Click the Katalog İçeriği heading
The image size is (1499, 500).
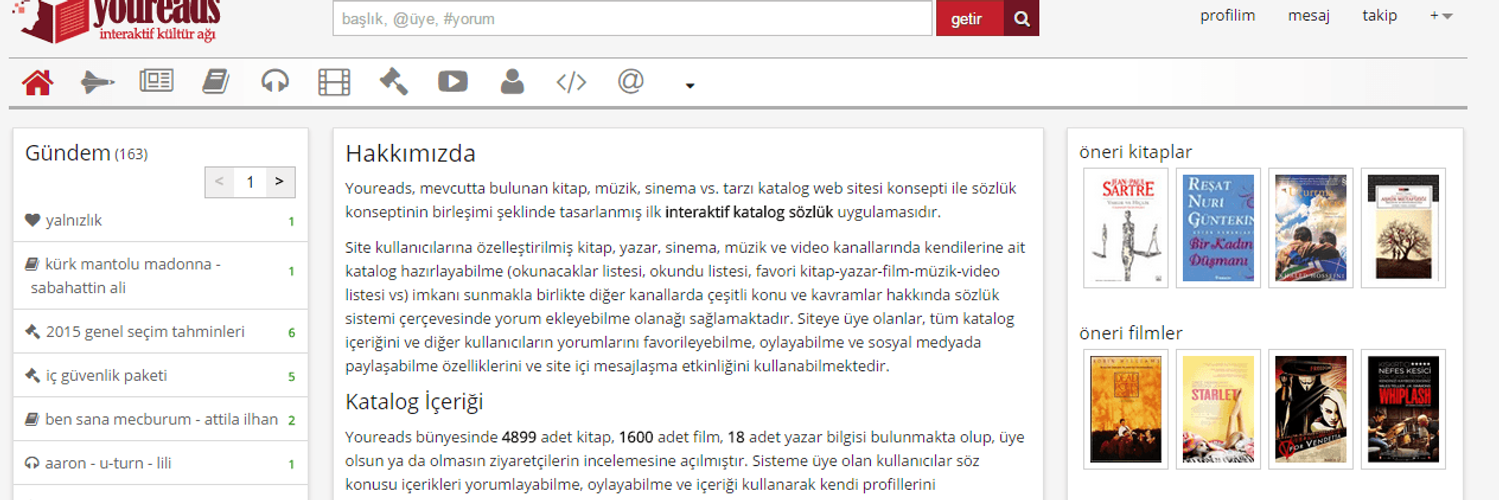[x=414, y=402]
